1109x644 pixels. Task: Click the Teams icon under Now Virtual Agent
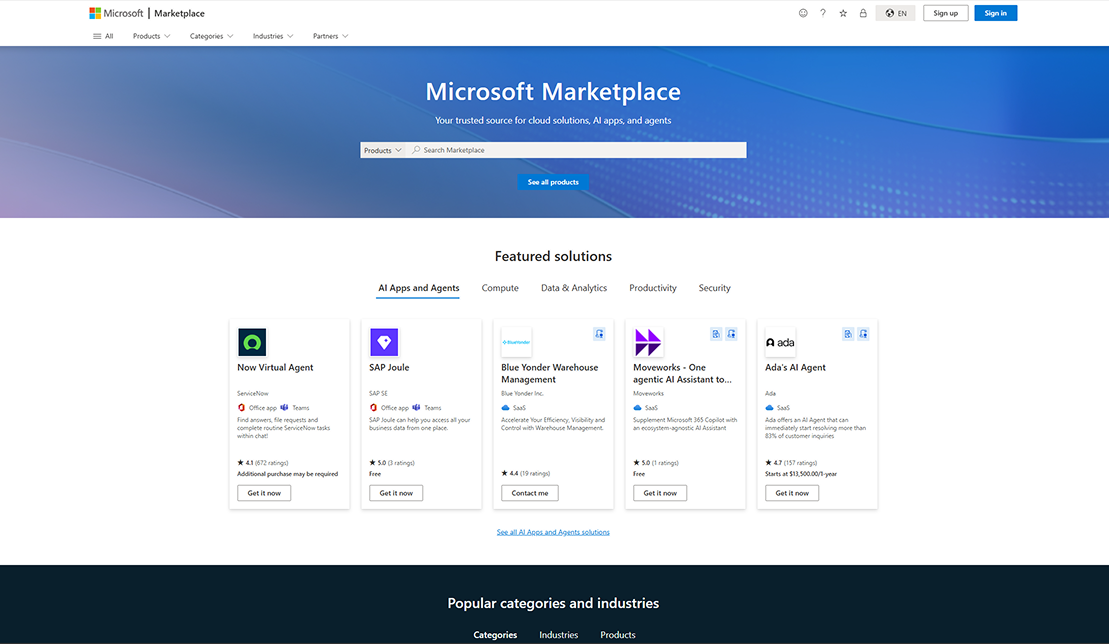coord(284,407)
